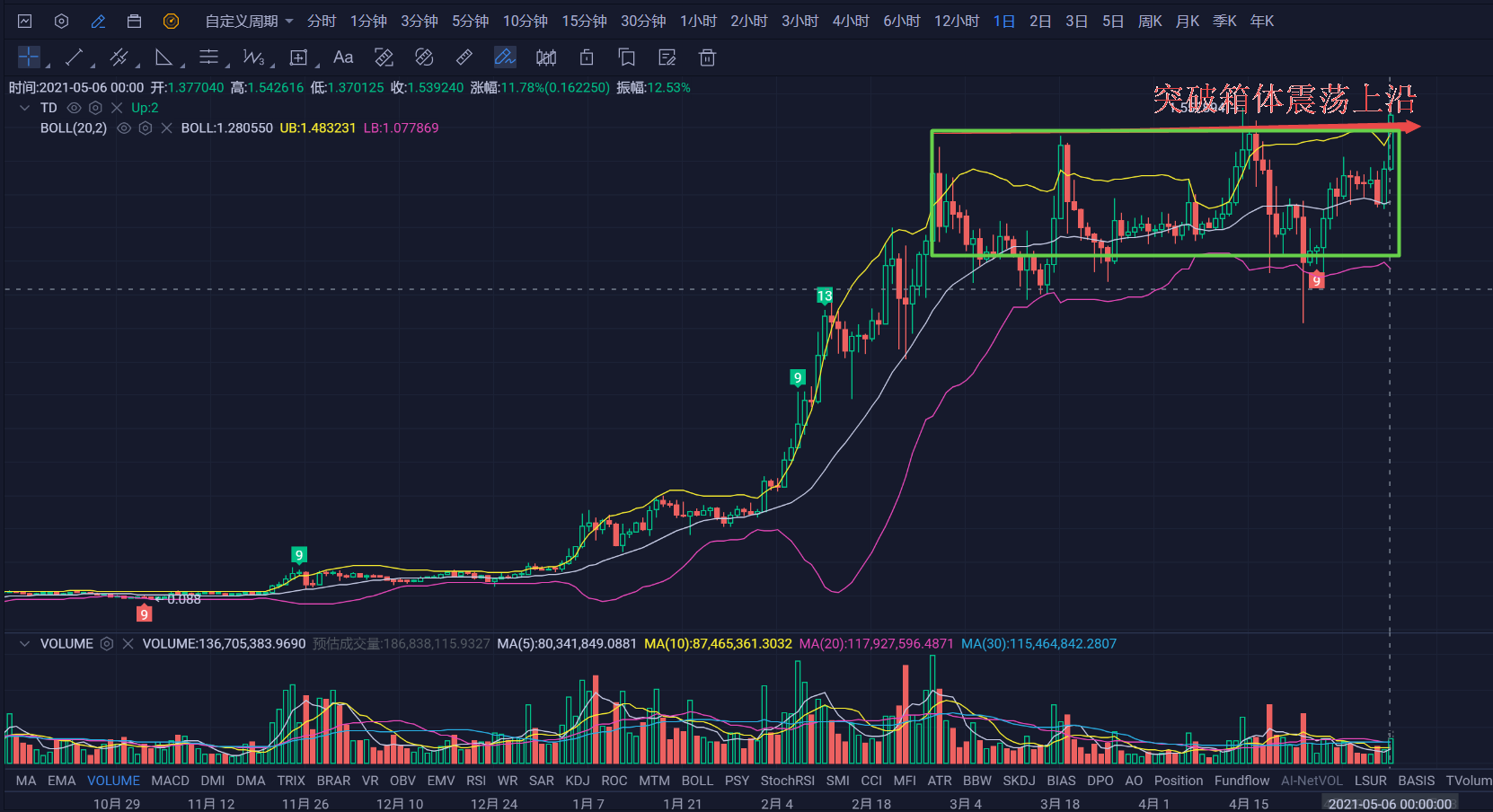The width and height of the screenshot is (1493, 812).
Task: Expand wave W3 tool options arrow
Action: (272, 66)
